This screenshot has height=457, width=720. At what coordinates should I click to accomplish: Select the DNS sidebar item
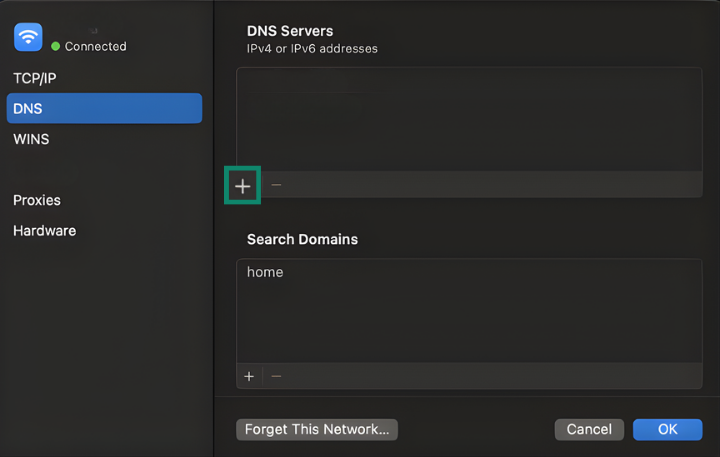click(104, 108)
